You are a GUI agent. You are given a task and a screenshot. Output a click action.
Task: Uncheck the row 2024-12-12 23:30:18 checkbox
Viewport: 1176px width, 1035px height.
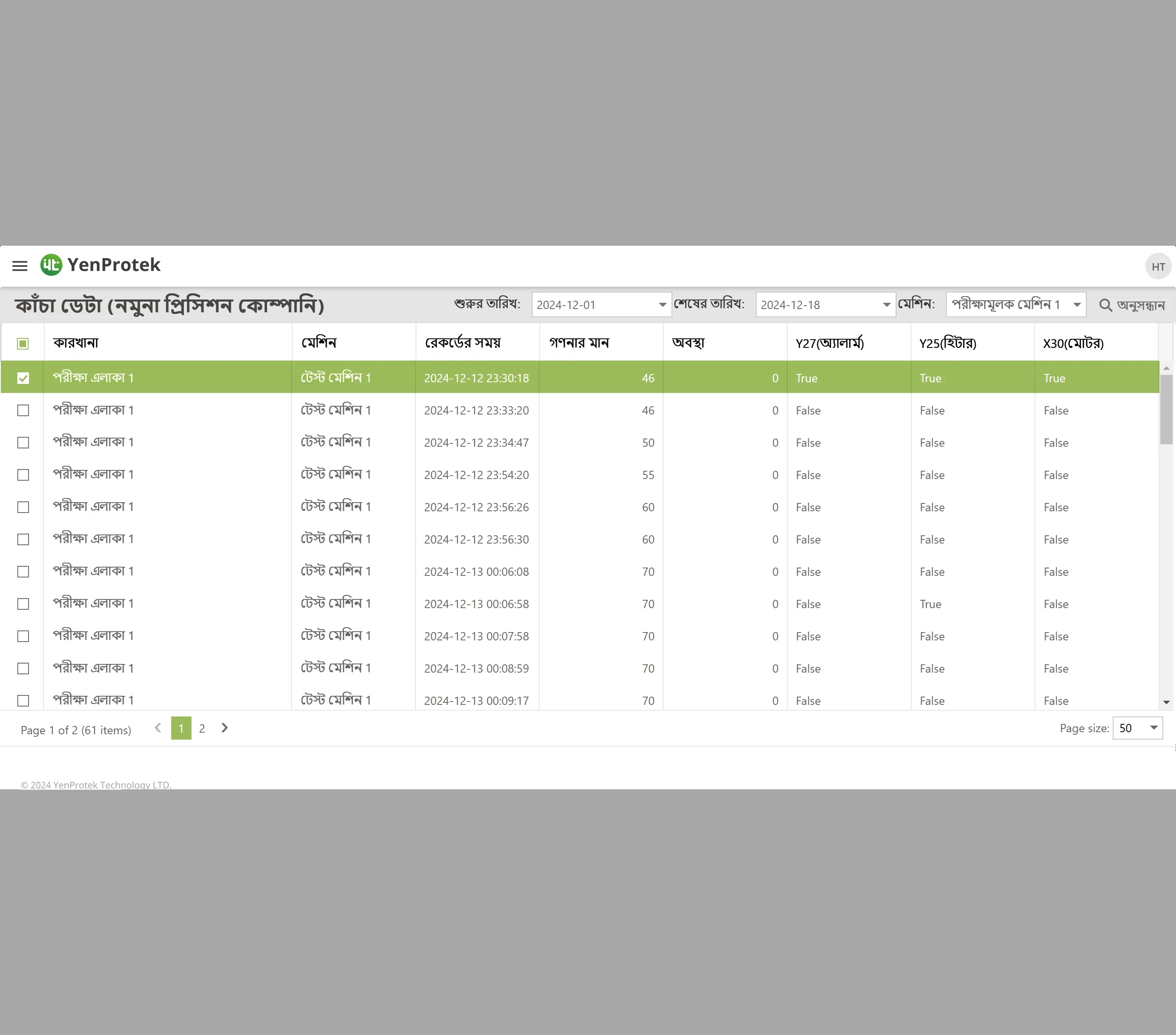tap(23, 378)
